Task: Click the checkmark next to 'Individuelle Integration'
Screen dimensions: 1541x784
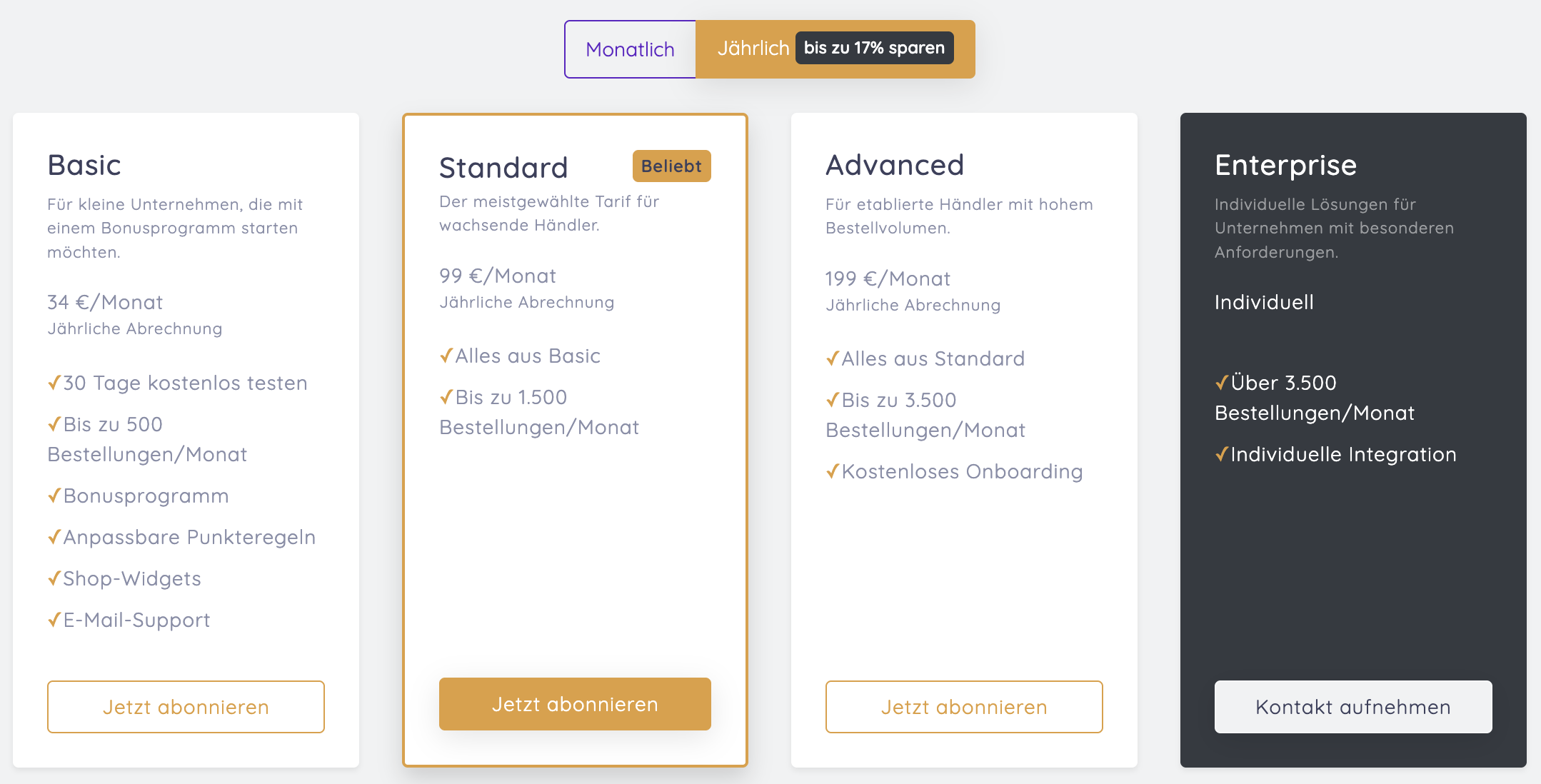Action: coord(1222,455)
